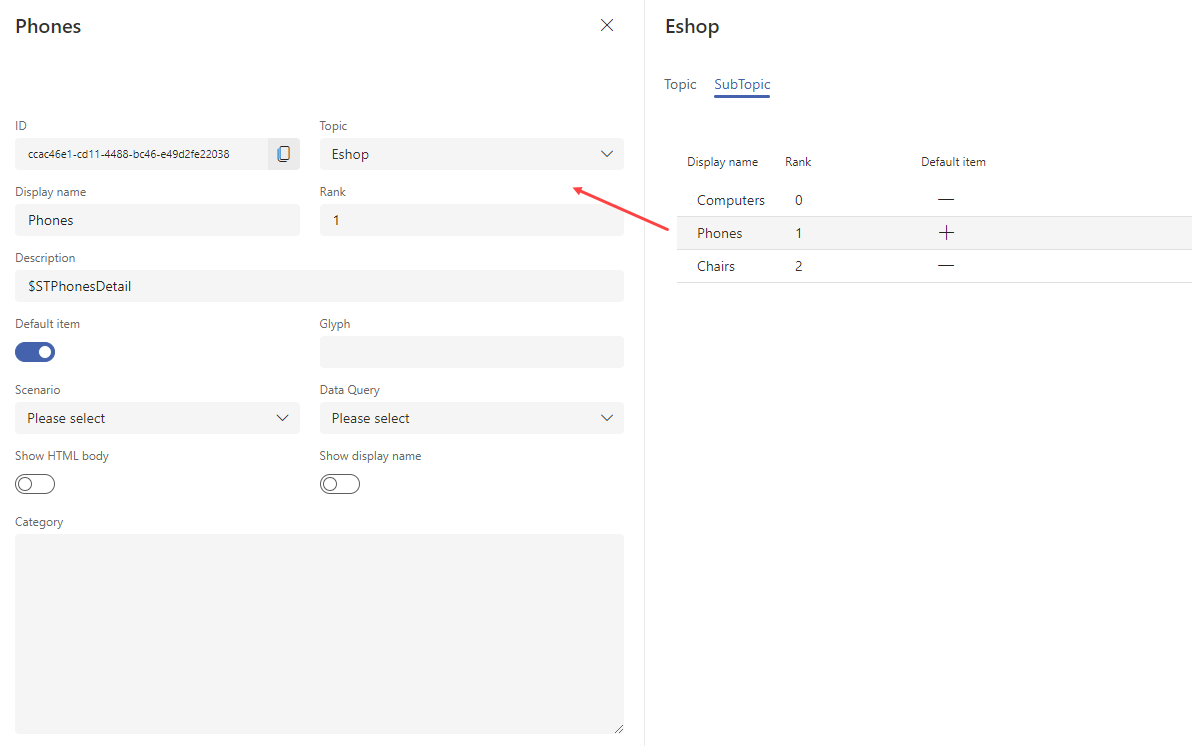Click the Phones panel heading

pos(48,27)
